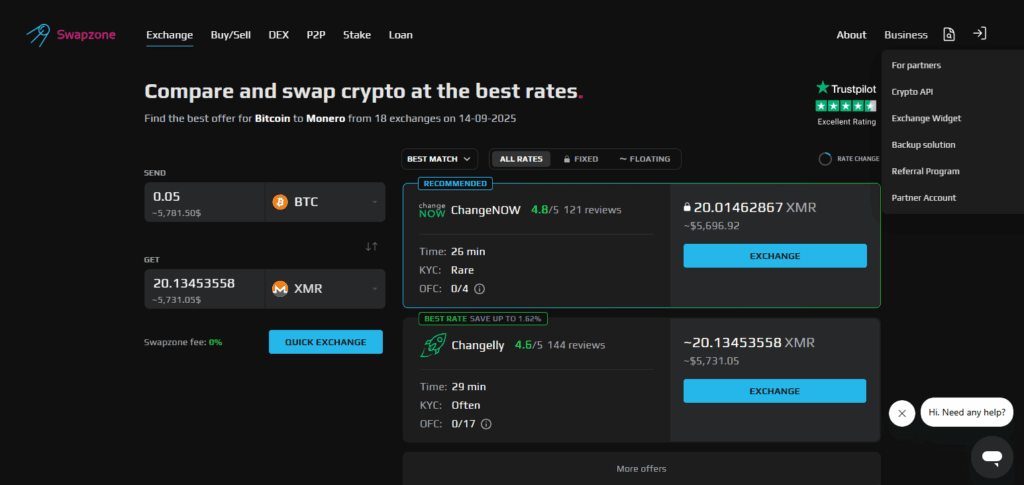This screenshot has width=1024, height=485.
Task: Click the swap currencies arrows icon
Action: (371, 246)
